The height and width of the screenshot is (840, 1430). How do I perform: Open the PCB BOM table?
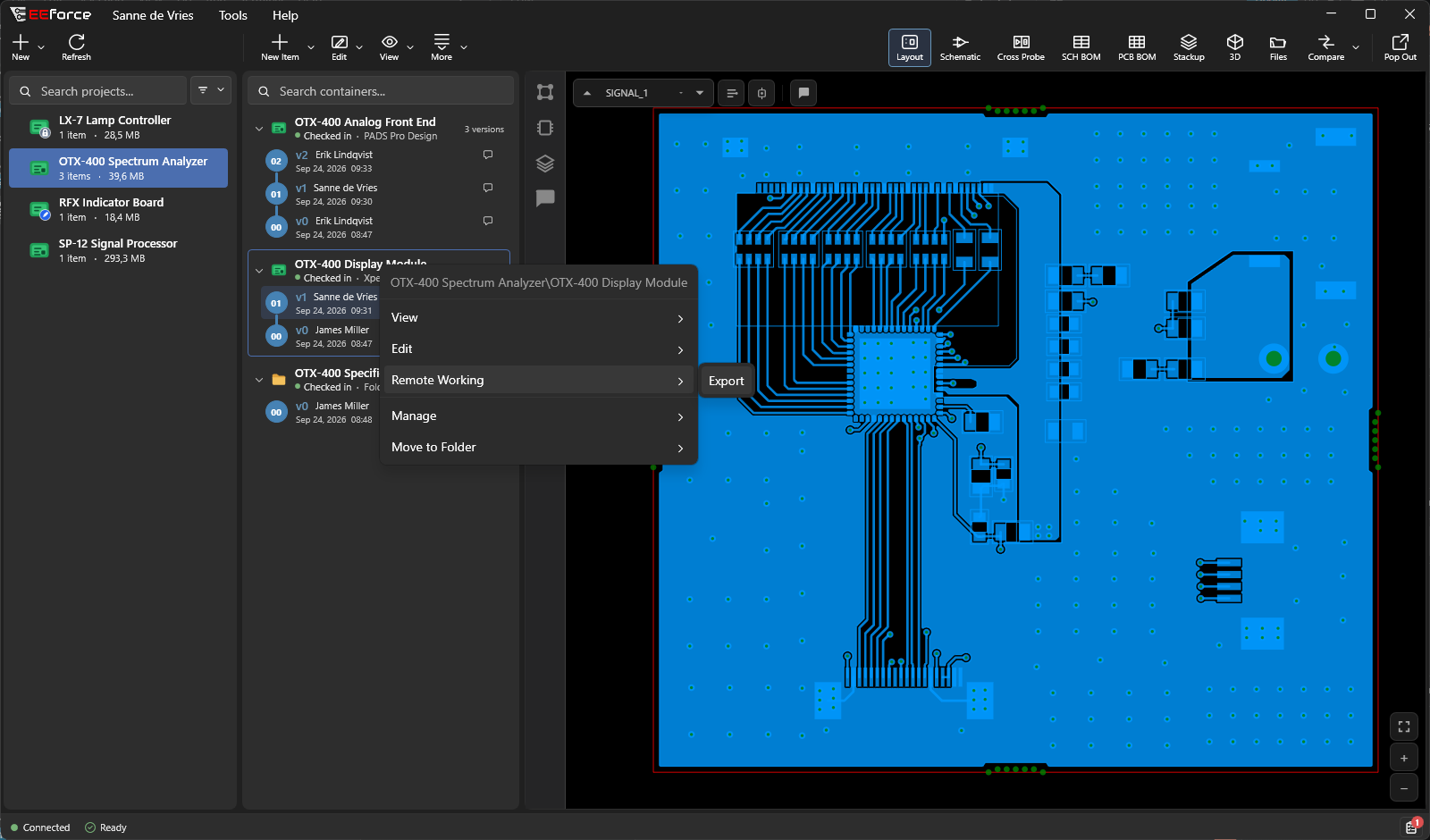point(1137,47)
